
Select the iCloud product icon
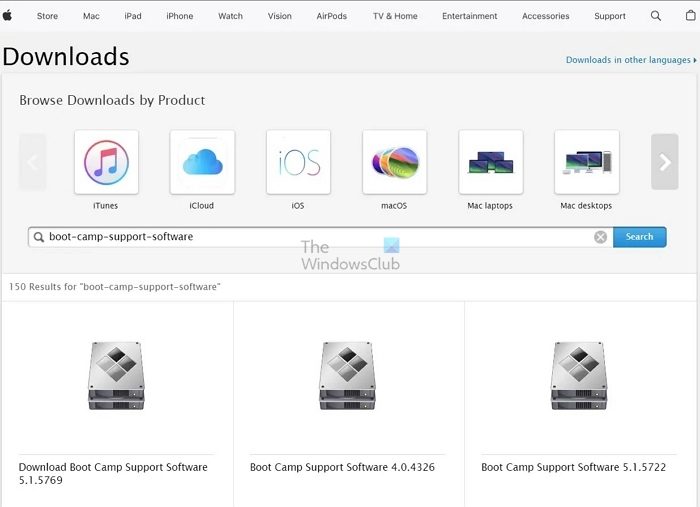pyautogui.click(x=202, y=162)
